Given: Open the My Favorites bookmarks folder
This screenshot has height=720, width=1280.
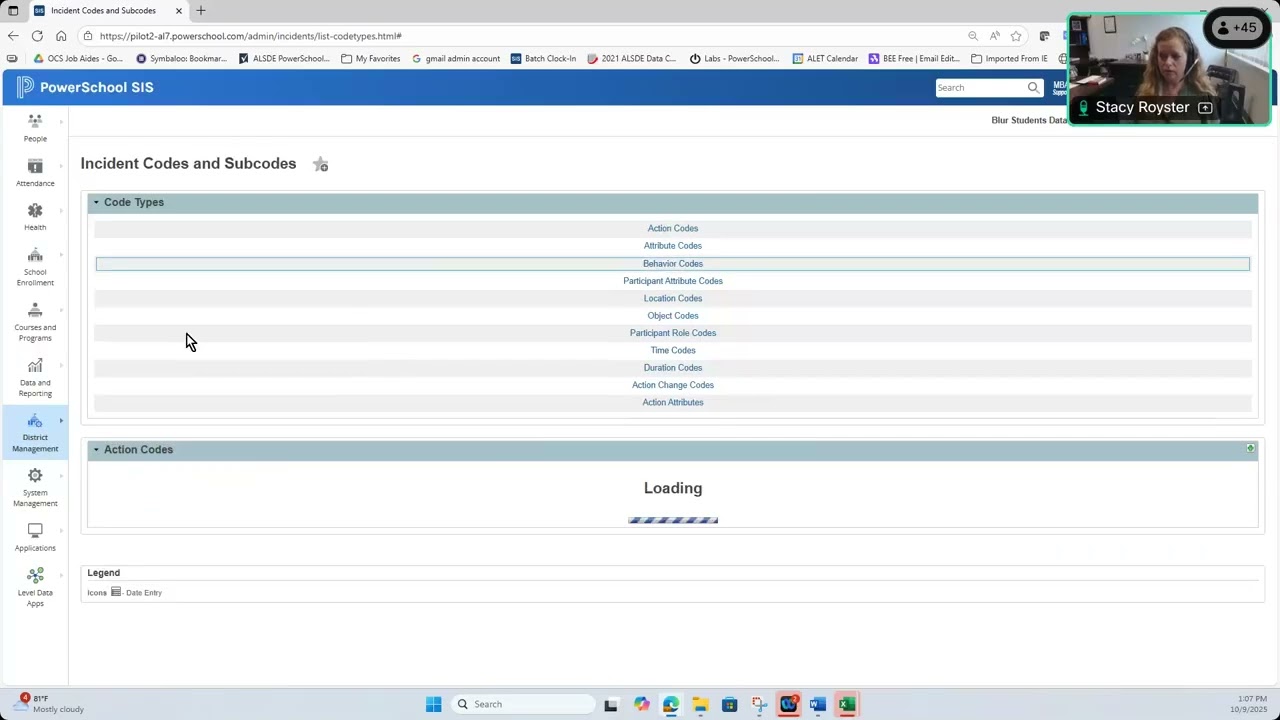Looking at the screenshot, I should (x=371, y=58).
